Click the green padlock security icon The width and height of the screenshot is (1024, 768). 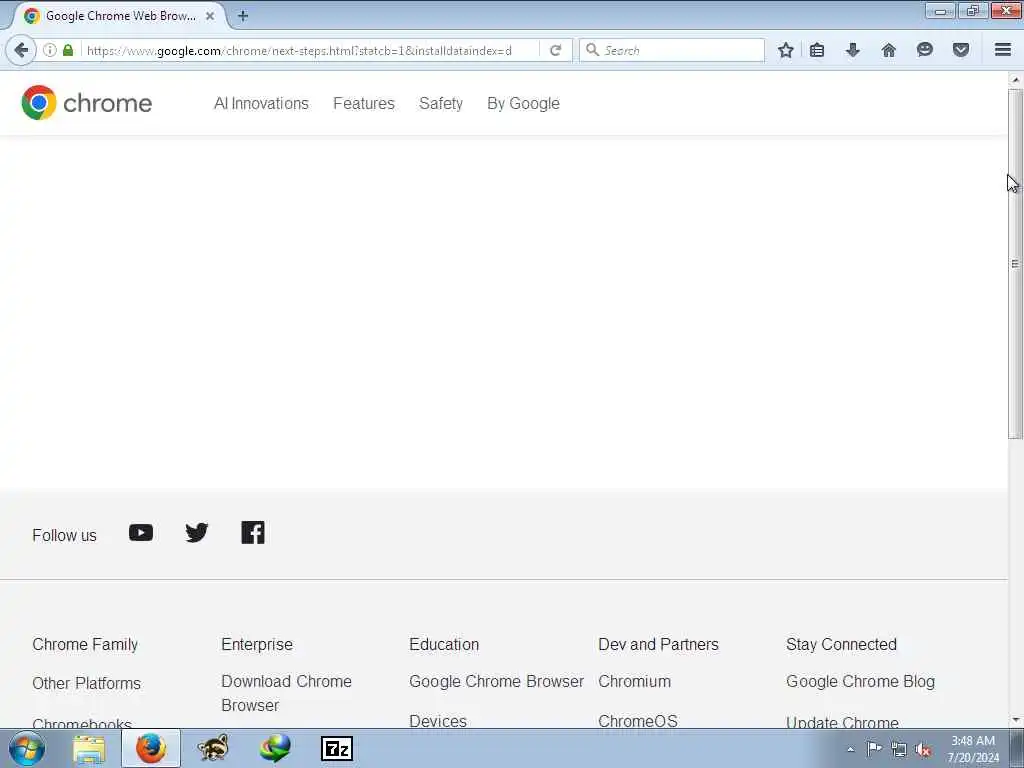68,50
